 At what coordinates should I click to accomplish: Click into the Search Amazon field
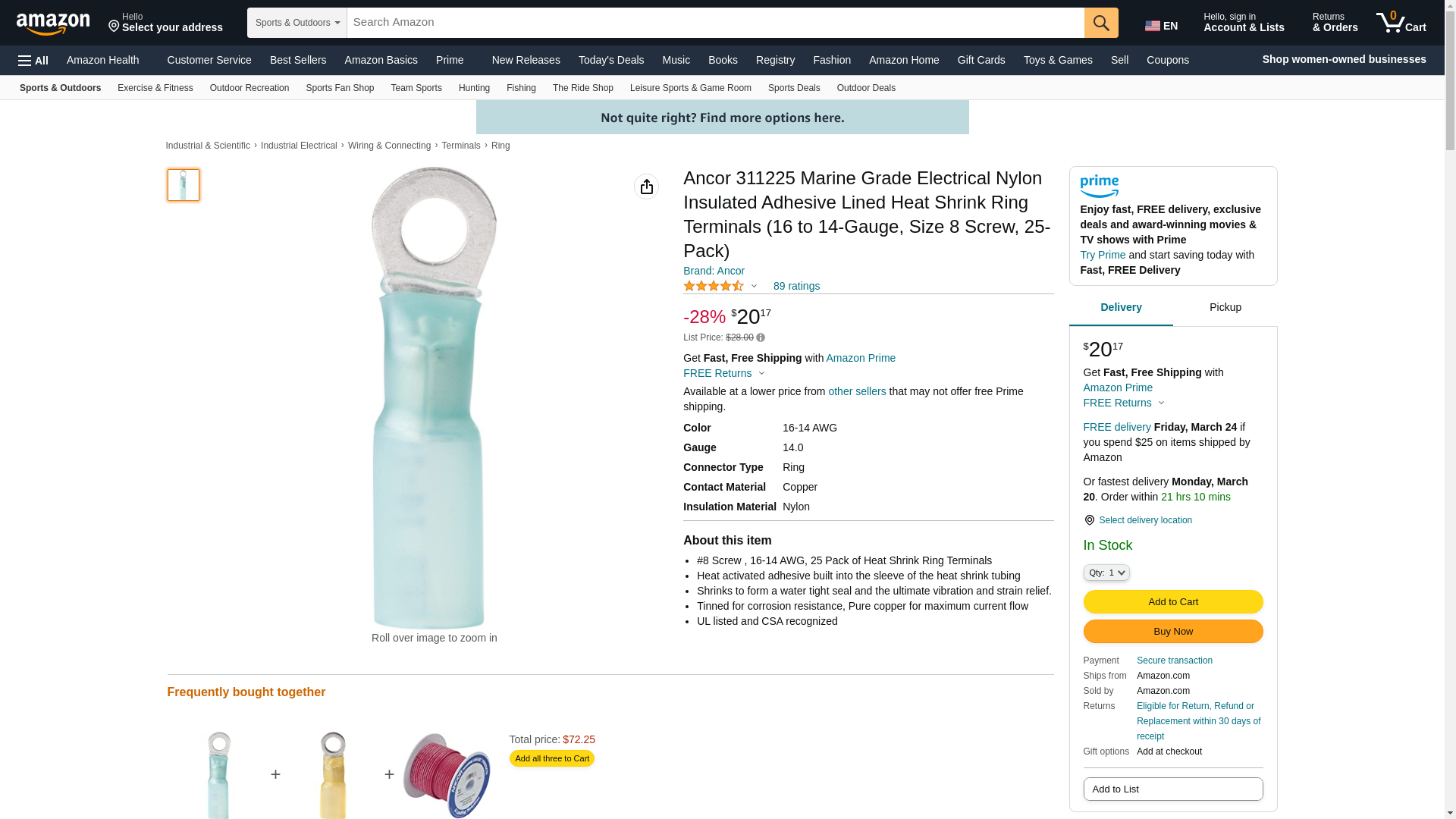pos(716,23)
